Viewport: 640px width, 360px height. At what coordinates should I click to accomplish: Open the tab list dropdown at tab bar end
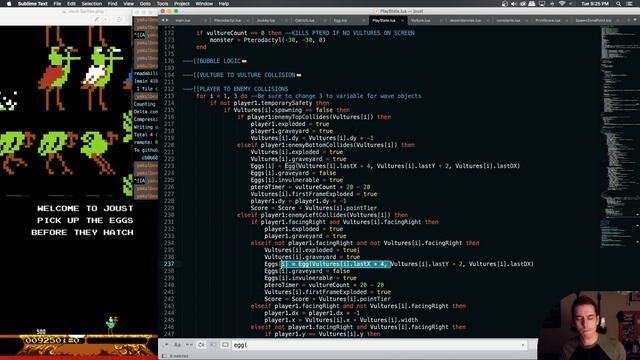point(636,20)
